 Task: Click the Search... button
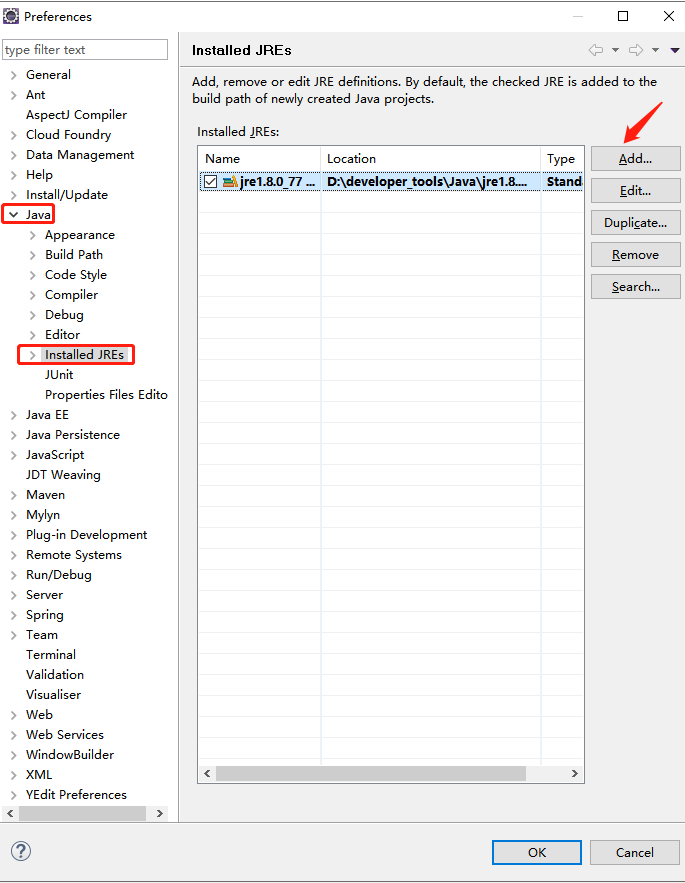[635, 287]
